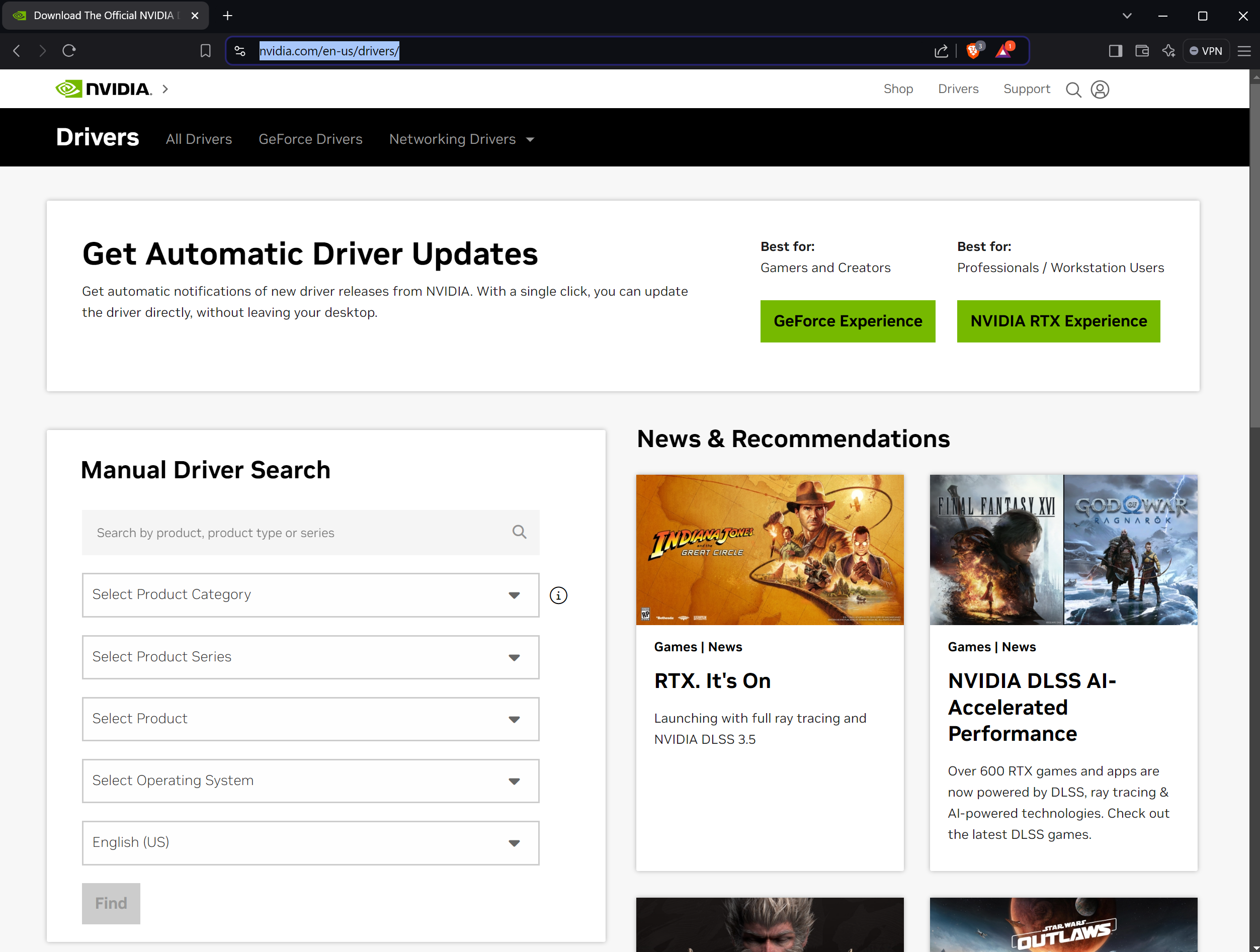1260x952 pixels.
Task: Click the bookmark icon in toolbar
Action: click(205, 51)
